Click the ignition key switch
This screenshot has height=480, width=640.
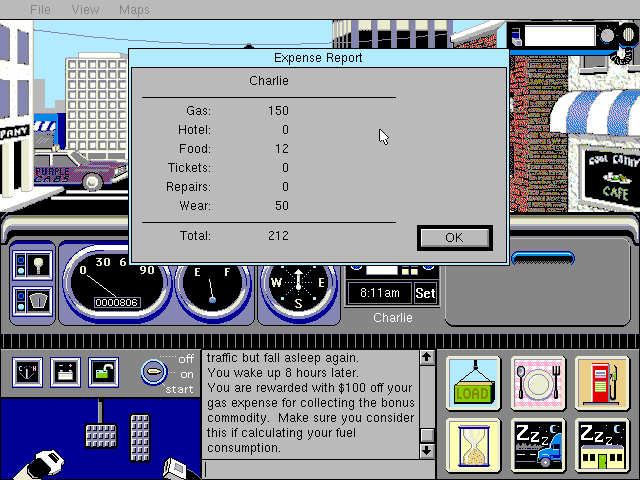[x=154, y=372]
